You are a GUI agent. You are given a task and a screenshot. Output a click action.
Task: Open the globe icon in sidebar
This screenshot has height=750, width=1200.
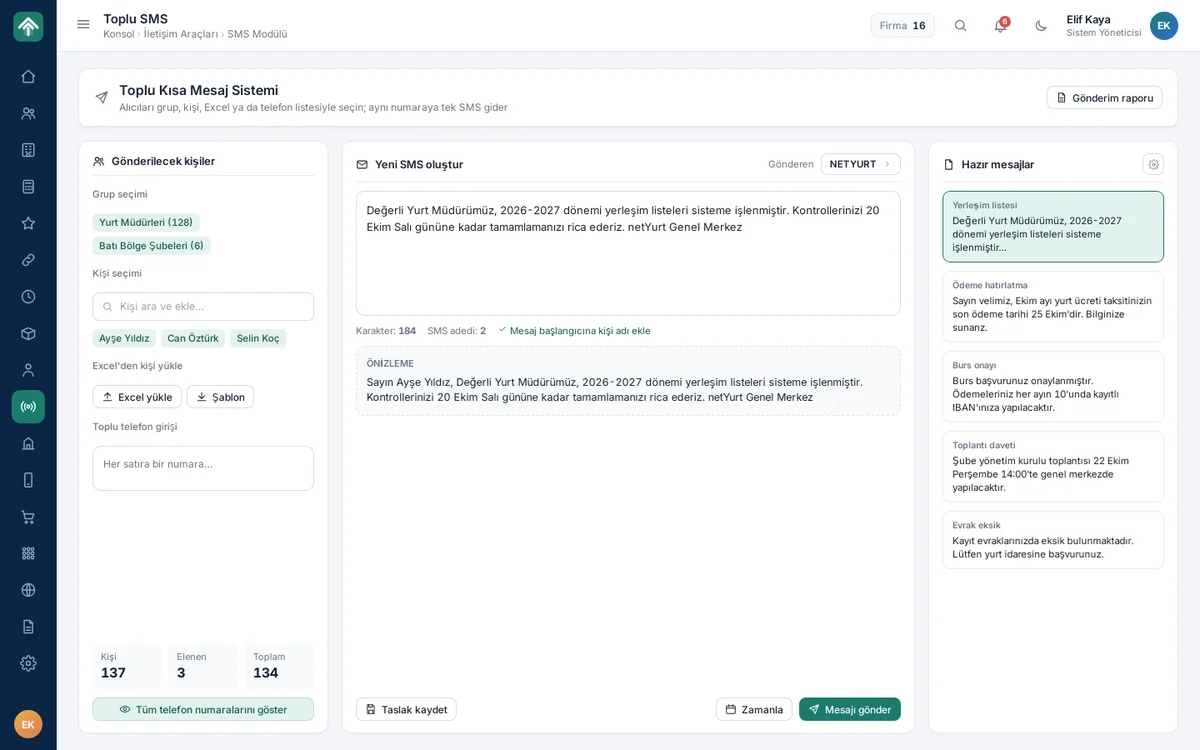[28, 590]
